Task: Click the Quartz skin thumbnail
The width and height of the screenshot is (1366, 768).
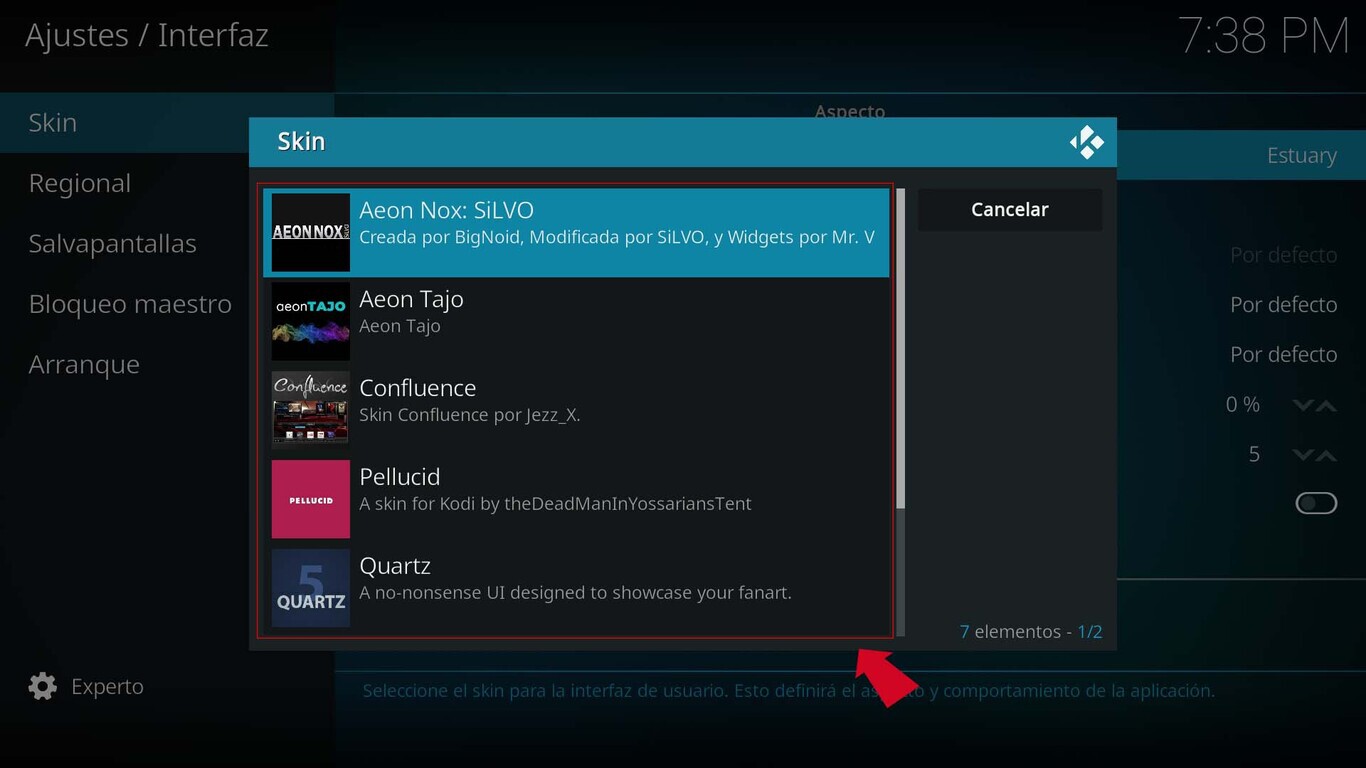Action: [x=310, y=587]
